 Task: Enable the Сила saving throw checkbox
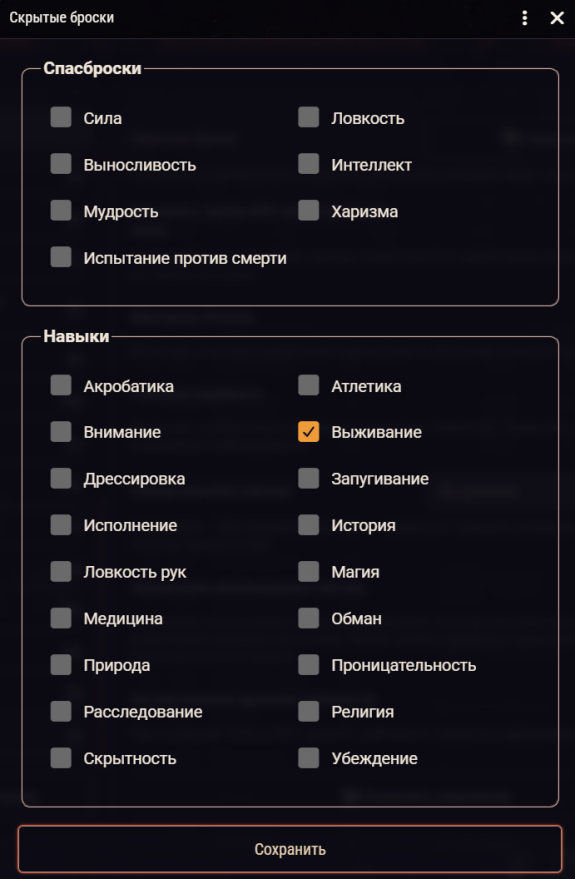[x=61, y=118]
